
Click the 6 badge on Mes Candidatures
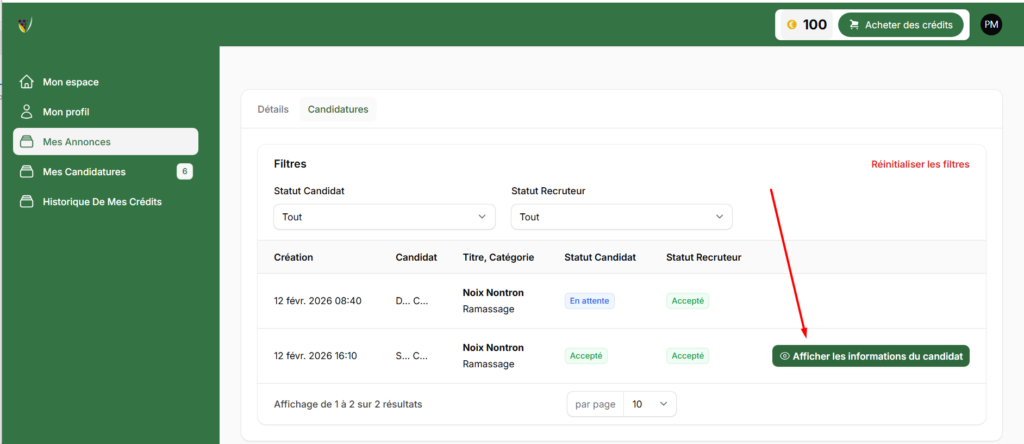coord(184,172)
